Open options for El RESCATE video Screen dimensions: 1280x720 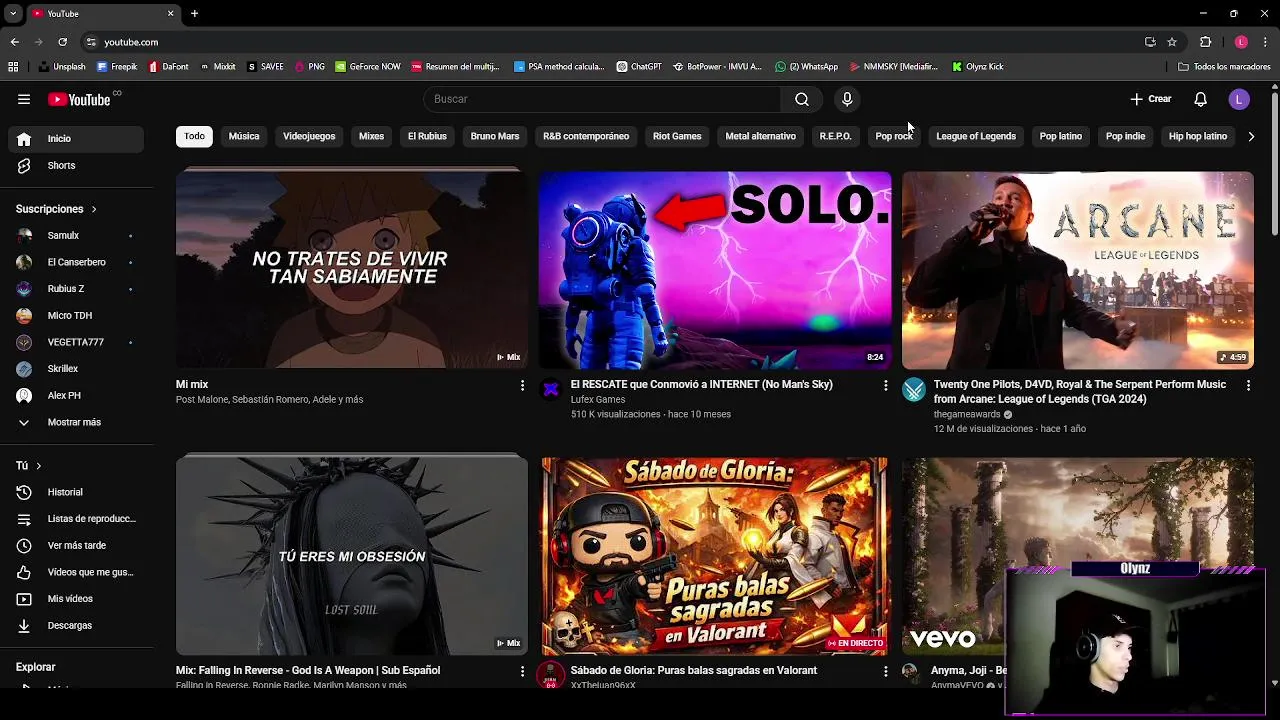click(x=885, y=385)
